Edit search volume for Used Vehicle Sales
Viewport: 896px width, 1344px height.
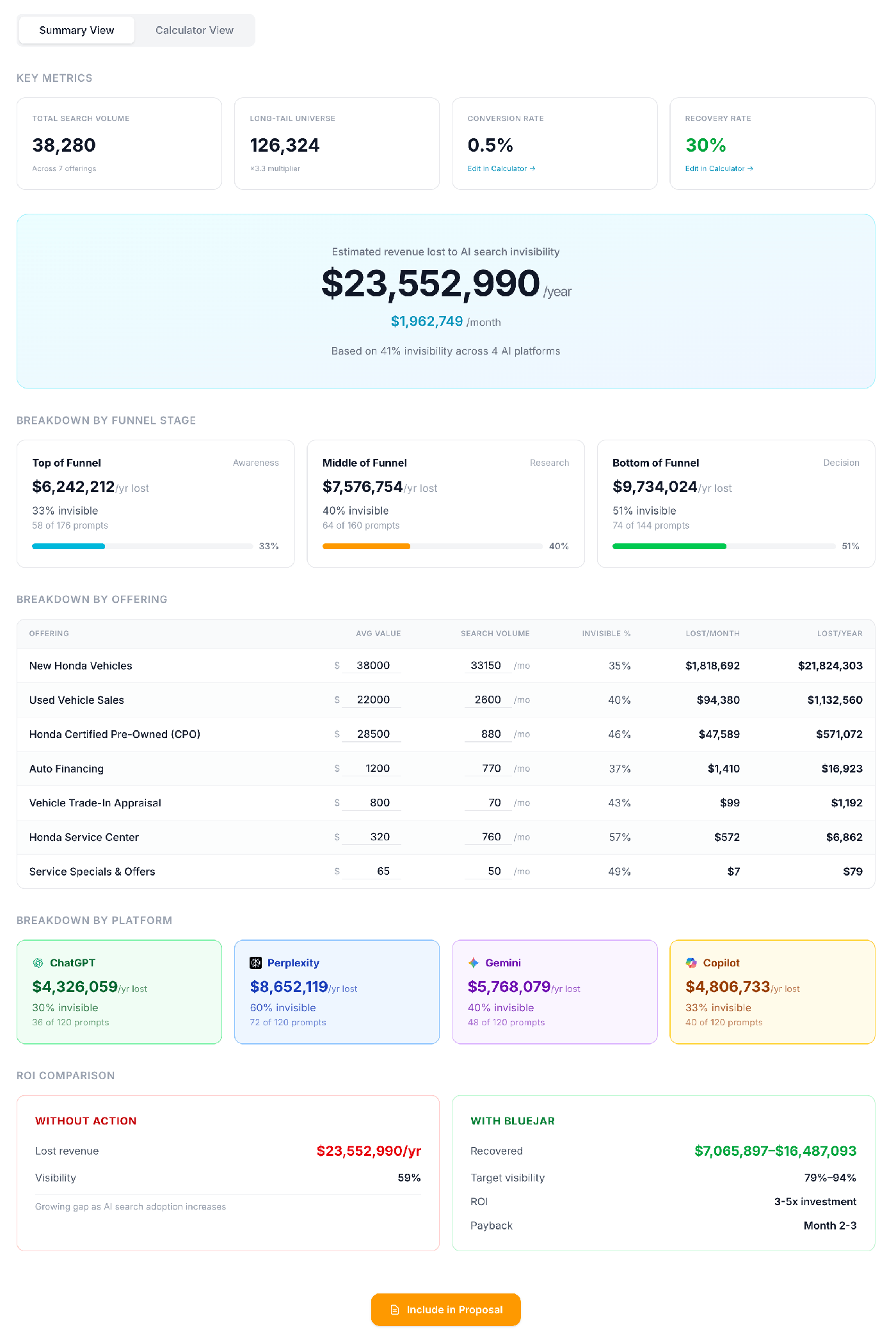coord(488,700)
